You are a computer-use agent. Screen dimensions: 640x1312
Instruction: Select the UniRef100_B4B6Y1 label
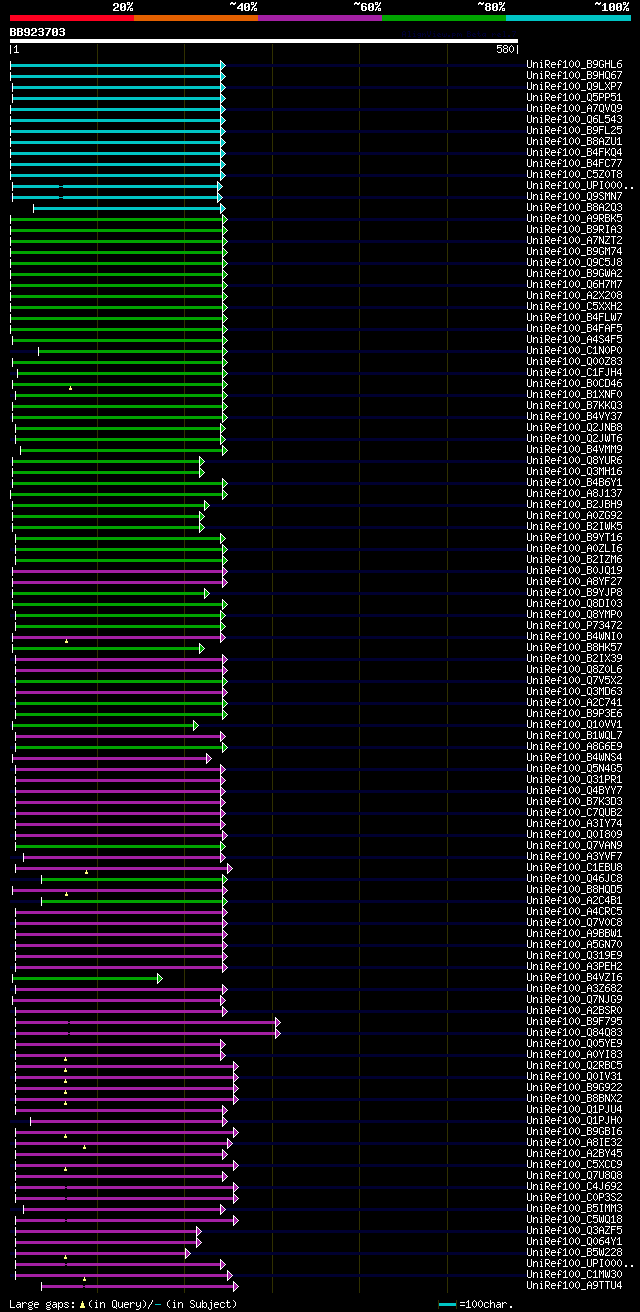[574, 482]
